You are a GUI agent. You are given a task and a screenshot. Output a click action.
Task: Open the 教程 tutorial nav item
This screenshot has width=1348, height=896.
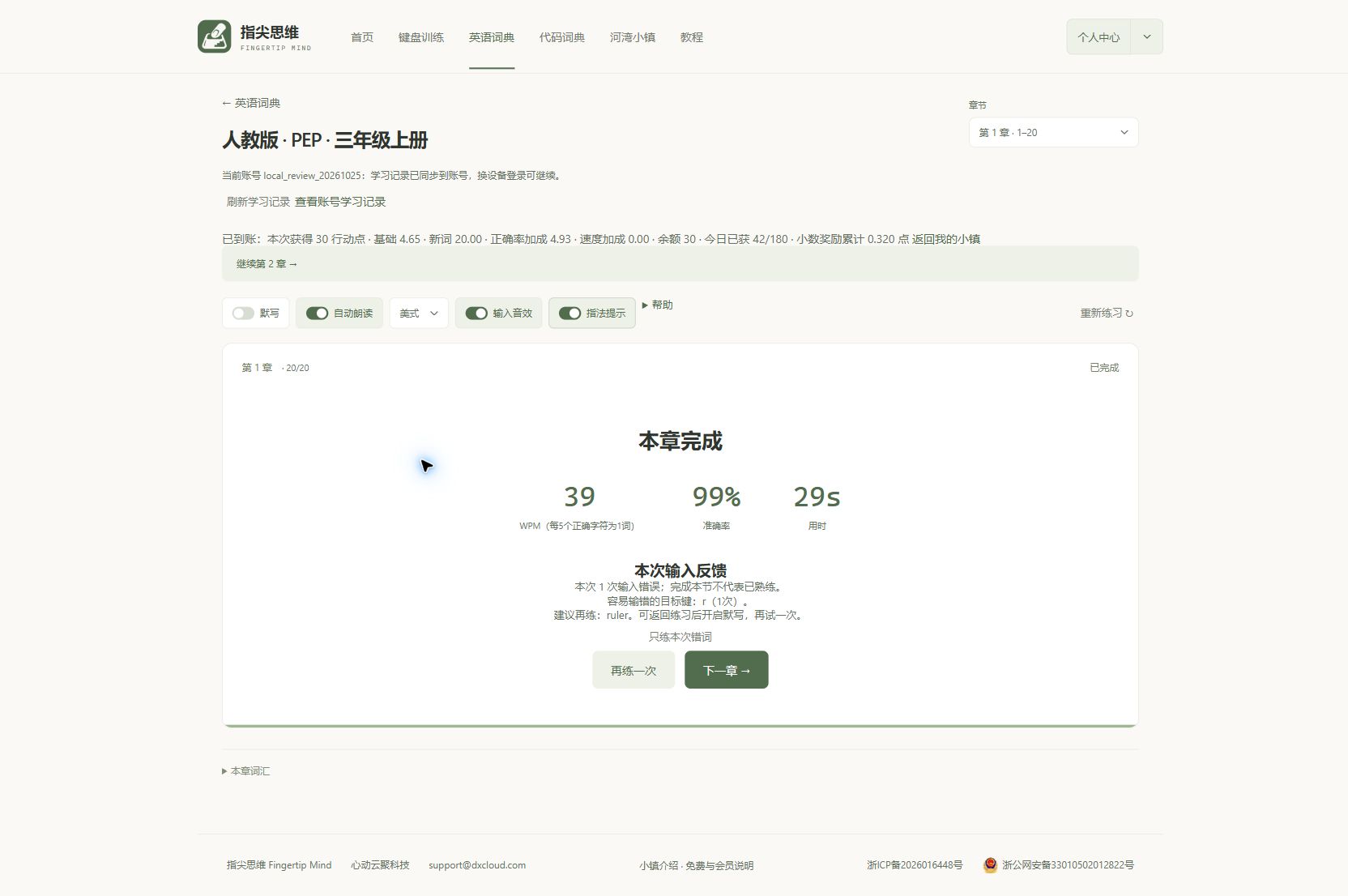(x=692, y=37)
